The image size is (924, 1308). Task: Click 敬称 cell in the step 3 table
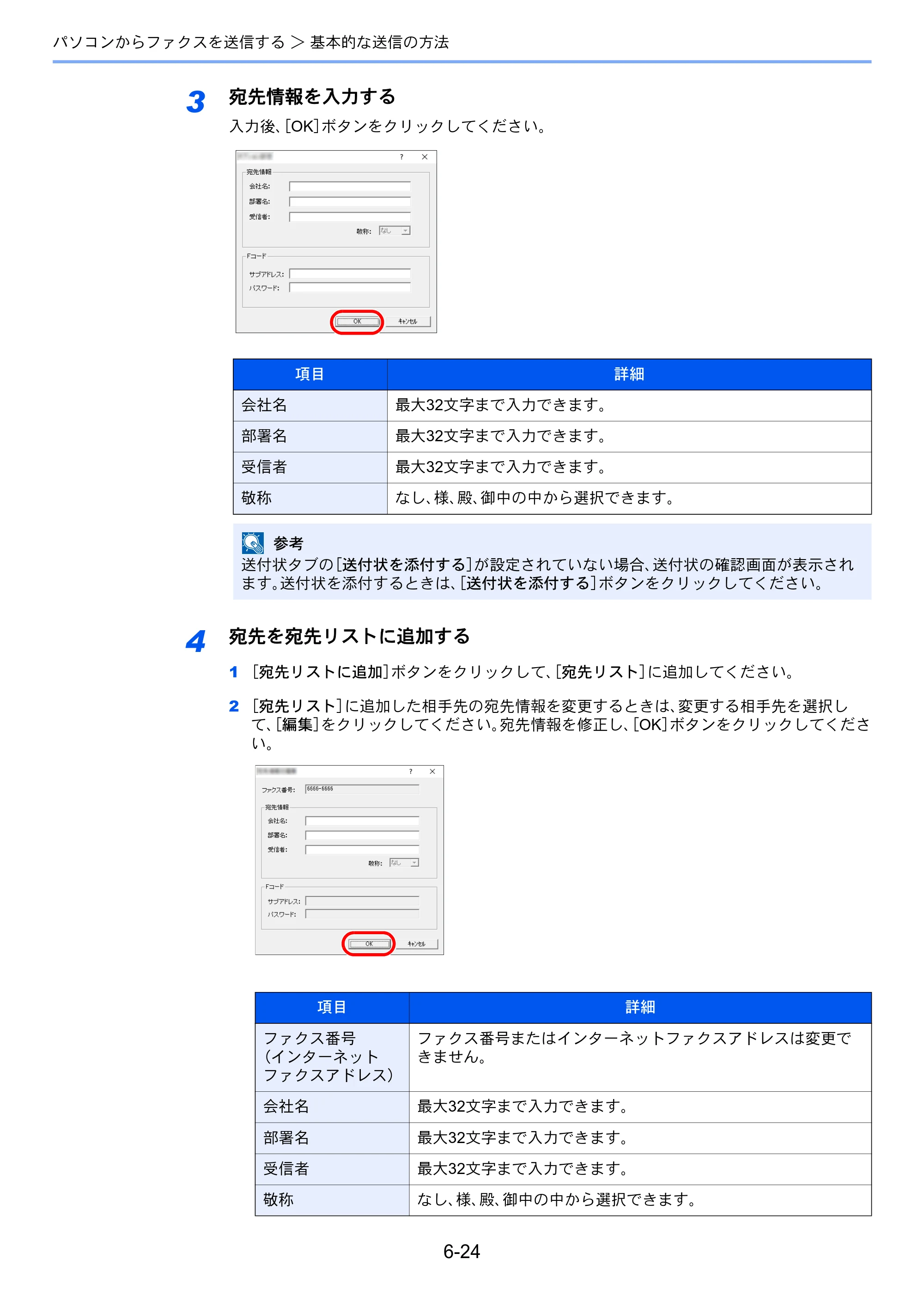pyautogui.click(x=310, y=499)
